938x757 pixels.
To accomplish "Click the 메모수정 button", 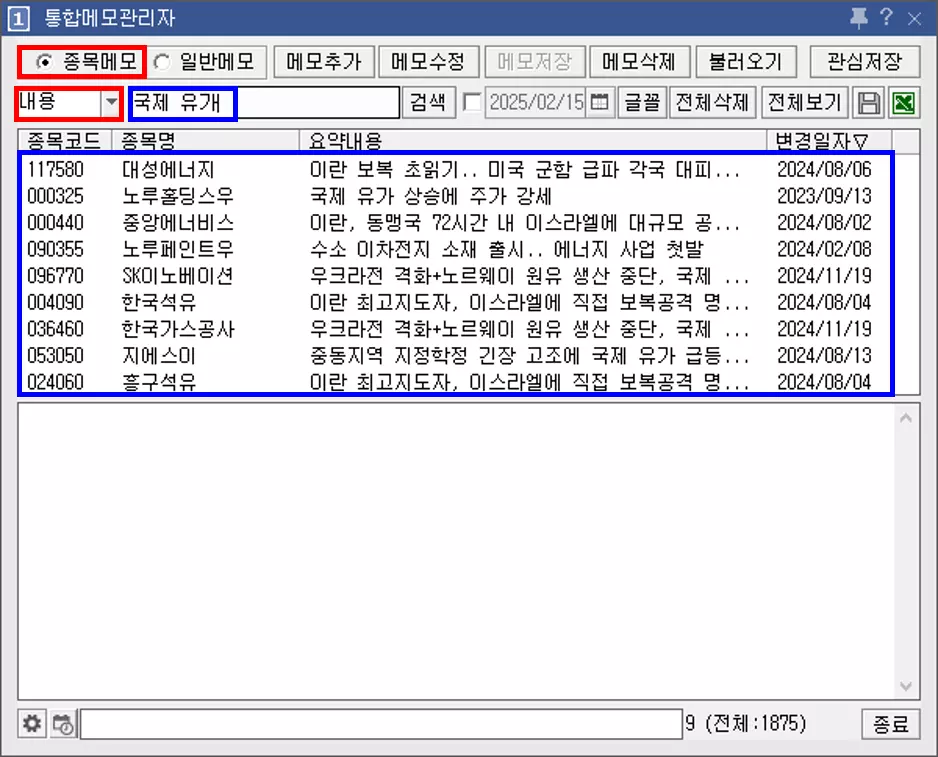I will (429, 62).
